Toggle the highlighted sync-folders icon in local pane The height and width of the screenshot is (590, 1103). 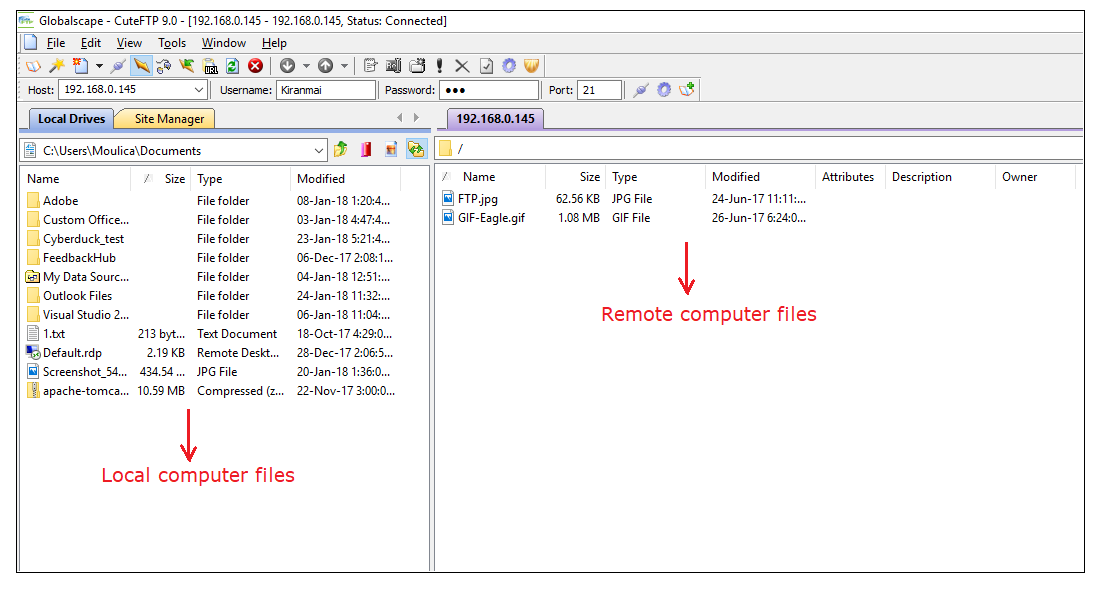point(416,149)
